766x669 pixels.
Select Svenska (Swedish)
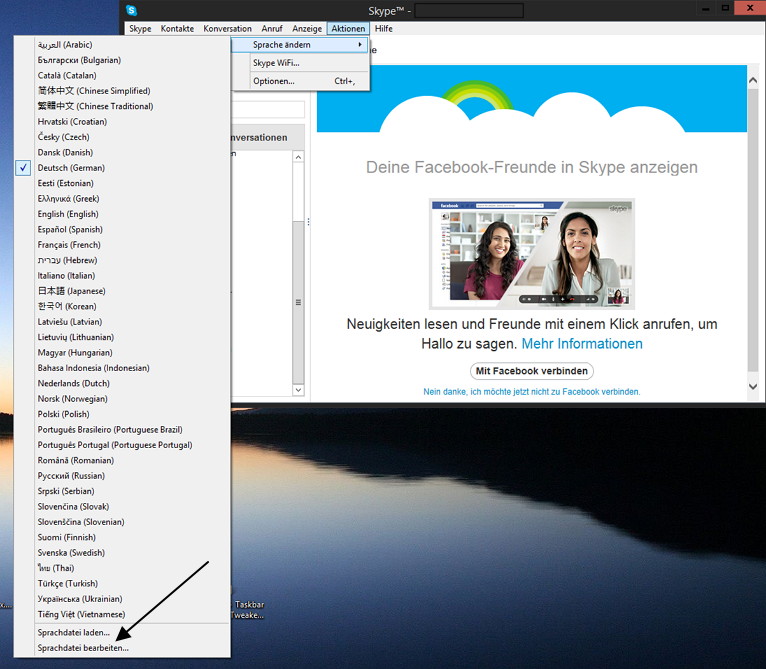122,553
